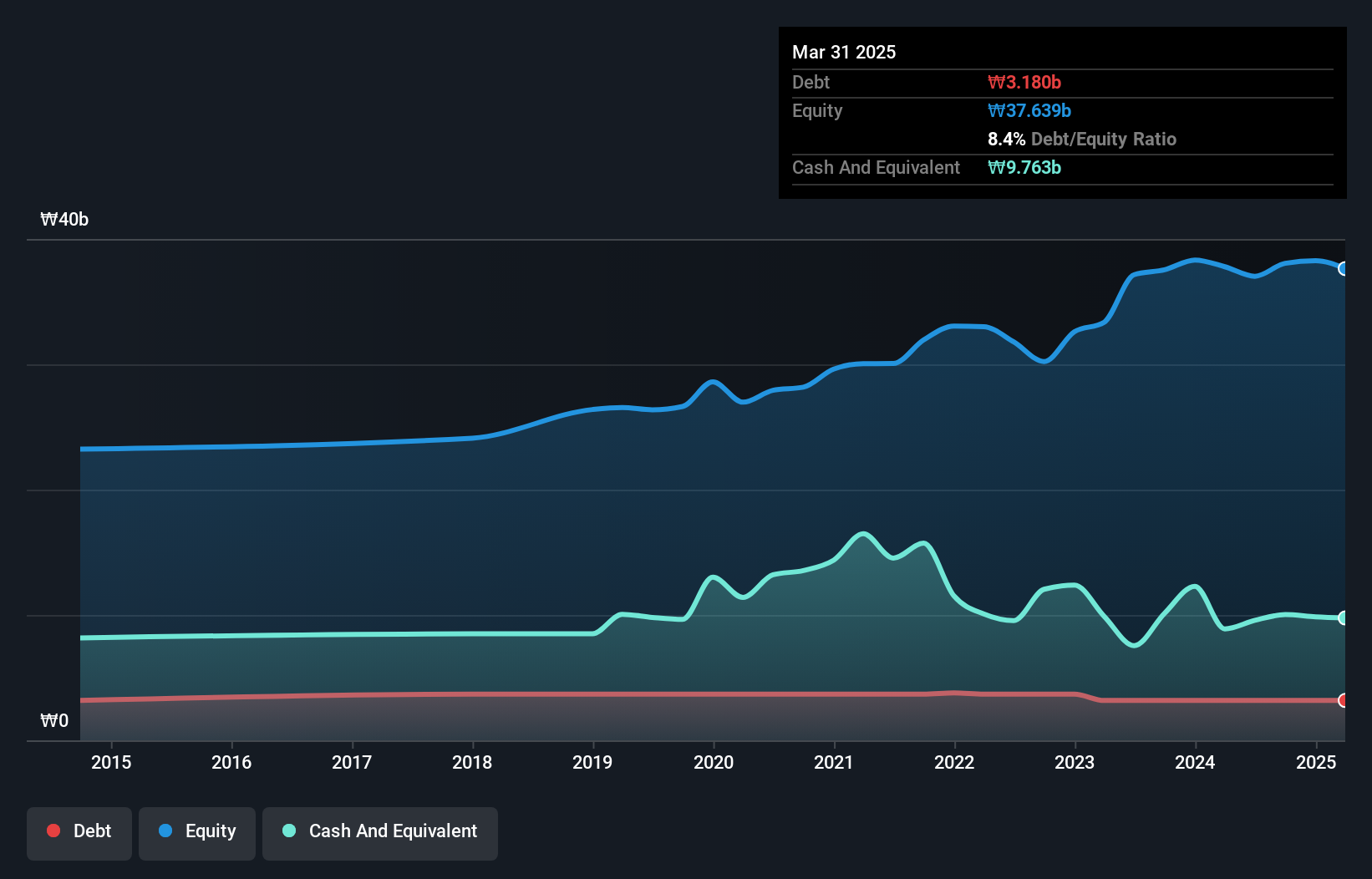
Task: Click the Debt endpoint marker on the chart
Action: pos(1344,700)
